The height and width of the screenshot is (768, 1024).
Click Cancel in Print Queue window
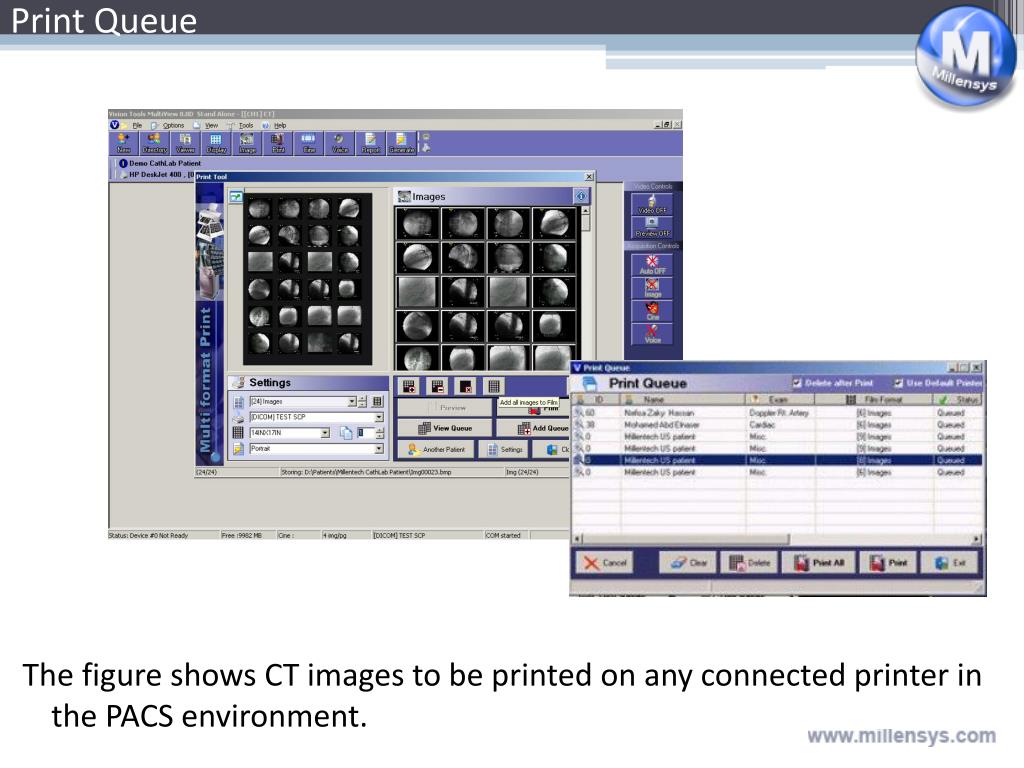pos(605,562)
